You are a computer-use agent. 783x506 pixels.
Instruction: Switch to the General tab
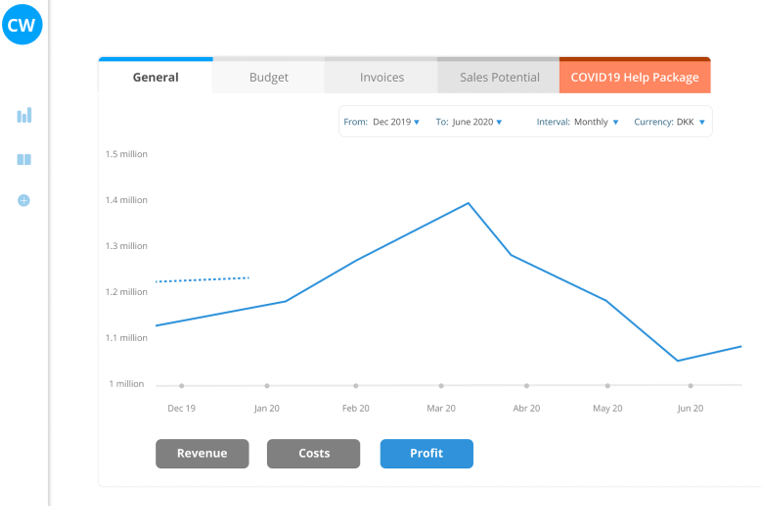[x=155, y=77]
